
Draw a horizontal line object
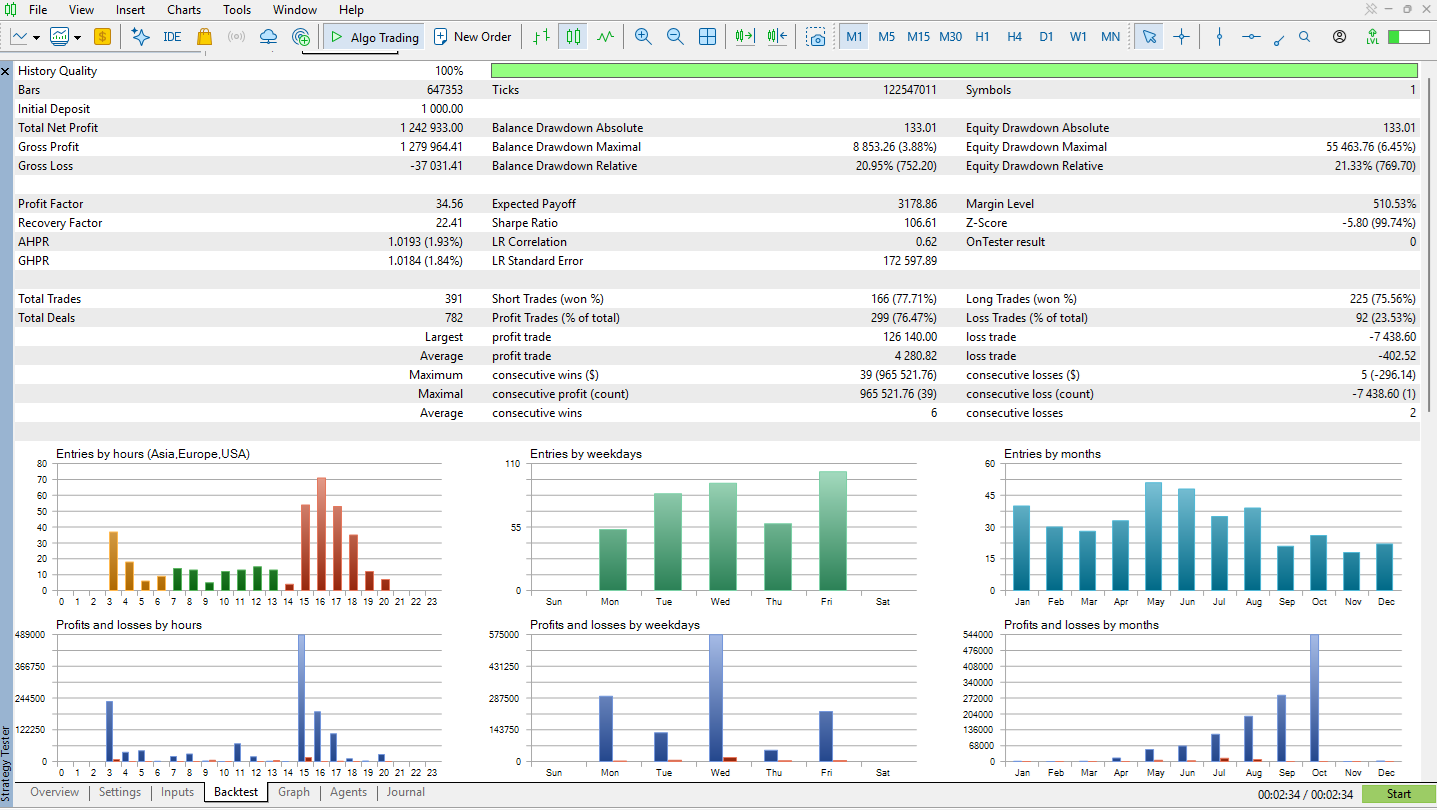(1251, 37)
